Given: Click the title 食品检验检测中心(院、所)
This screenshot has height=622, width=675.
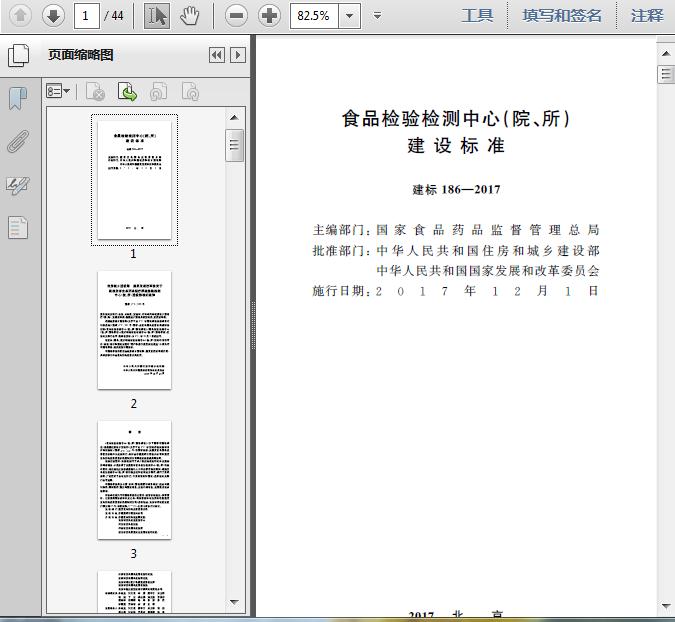Looking at the screenshot, I should pyautogui.click(x=455, y=119).
